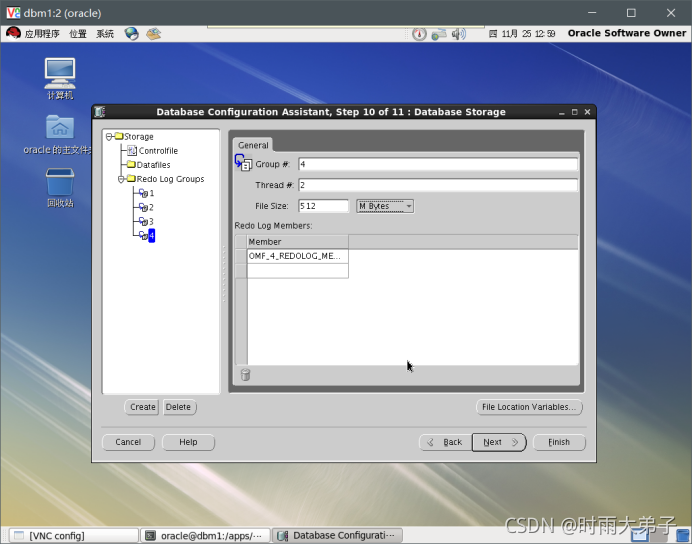692x544 pixels.
Task: Open File Location Variables dialog
Action: point(529,407)
